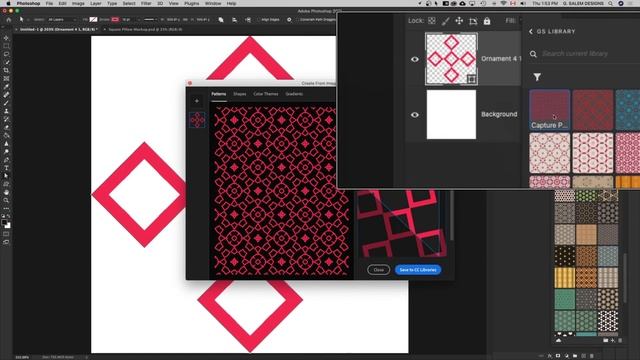Click Prevent artboard auto-nesting lock icon
This screenshot has width=640, height=360.
[473, 21]
